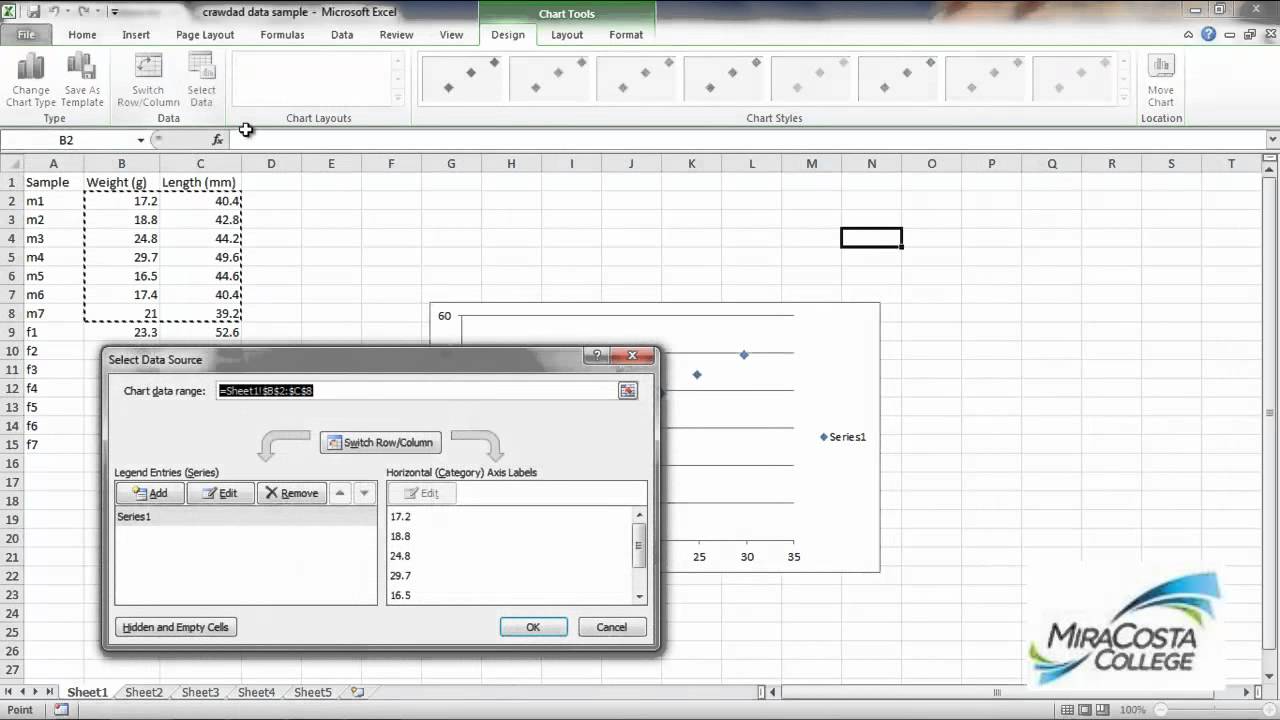Viewport: 1280px width, 720px height.
Task: Click Change Chart Type icon
Action: tap(31, 67)
